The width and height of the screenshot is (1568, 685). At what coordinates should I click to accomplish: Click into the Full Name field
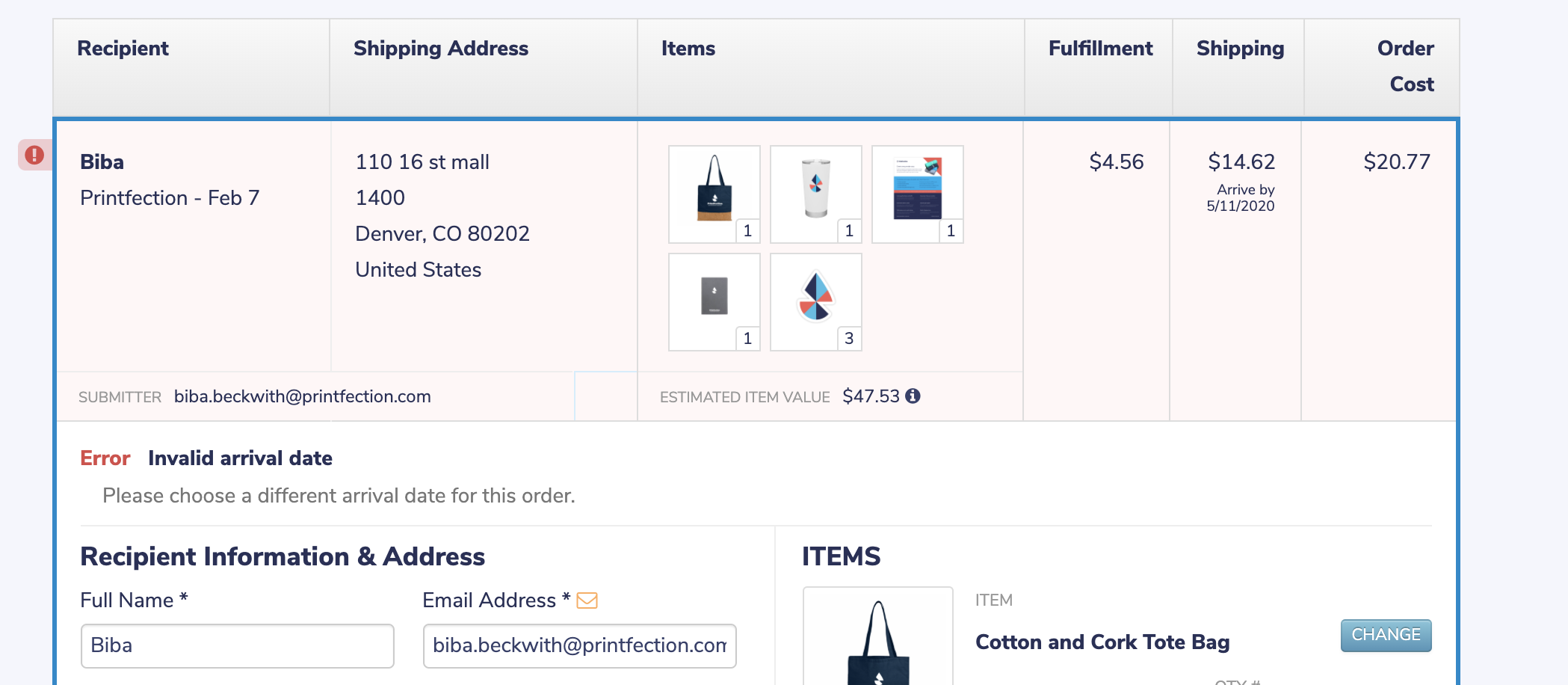click(237, 645)
